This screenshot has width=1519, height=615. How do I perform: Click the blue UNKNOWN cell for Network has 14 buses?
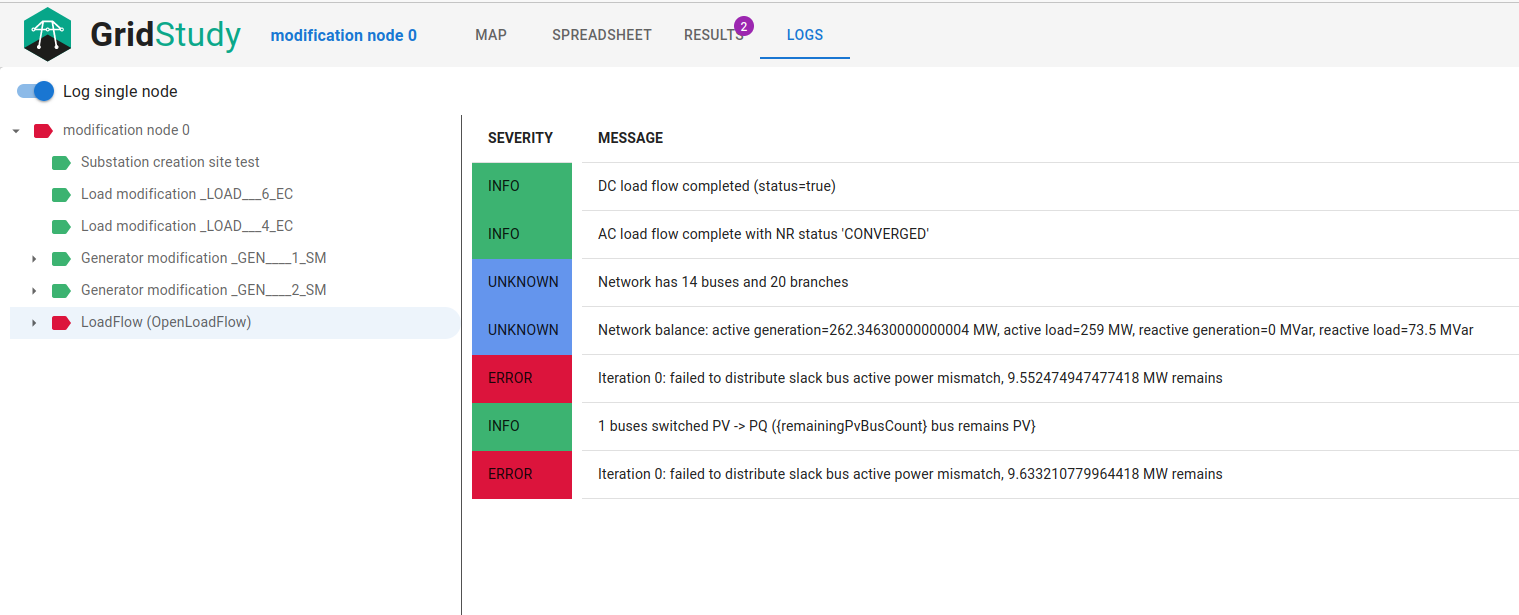[522, 283]
